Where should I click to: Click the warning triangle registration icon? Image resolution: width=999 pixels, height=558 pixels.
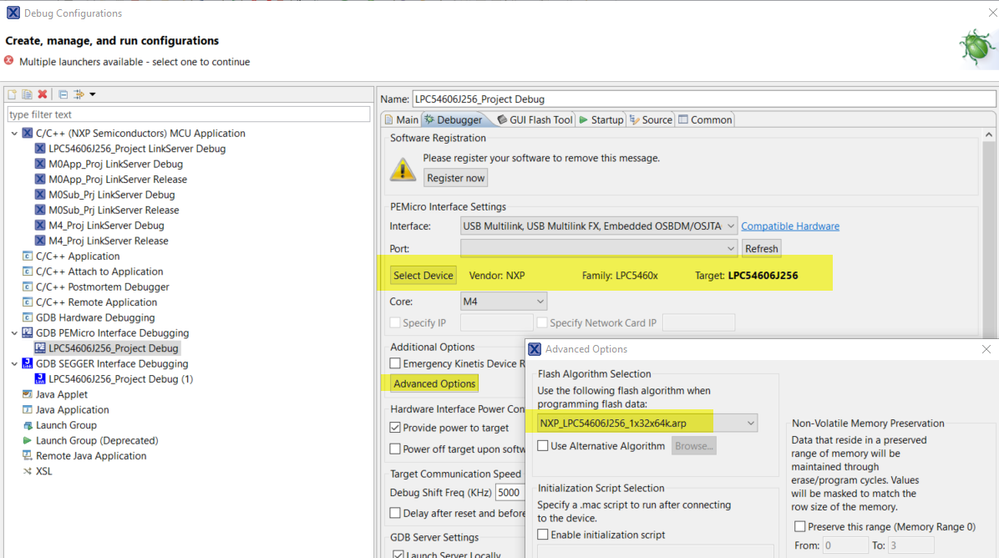tap(403, 169)
